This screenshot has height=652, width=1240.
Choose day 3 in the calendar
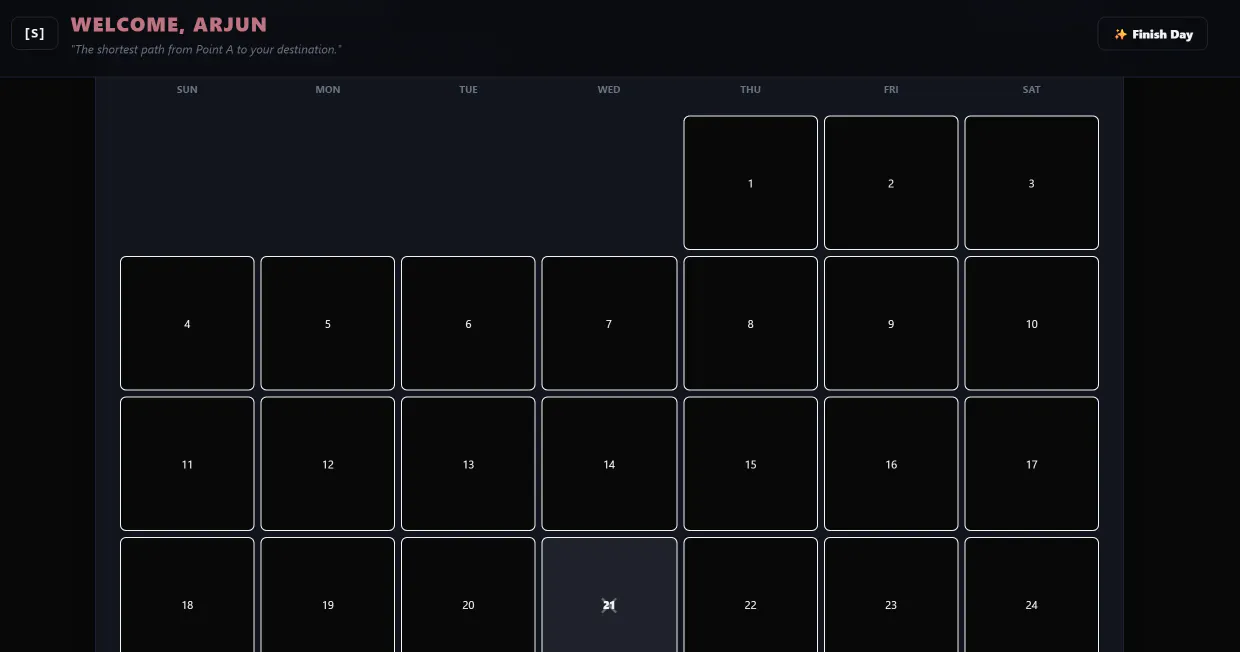[x=1032, y=183]
